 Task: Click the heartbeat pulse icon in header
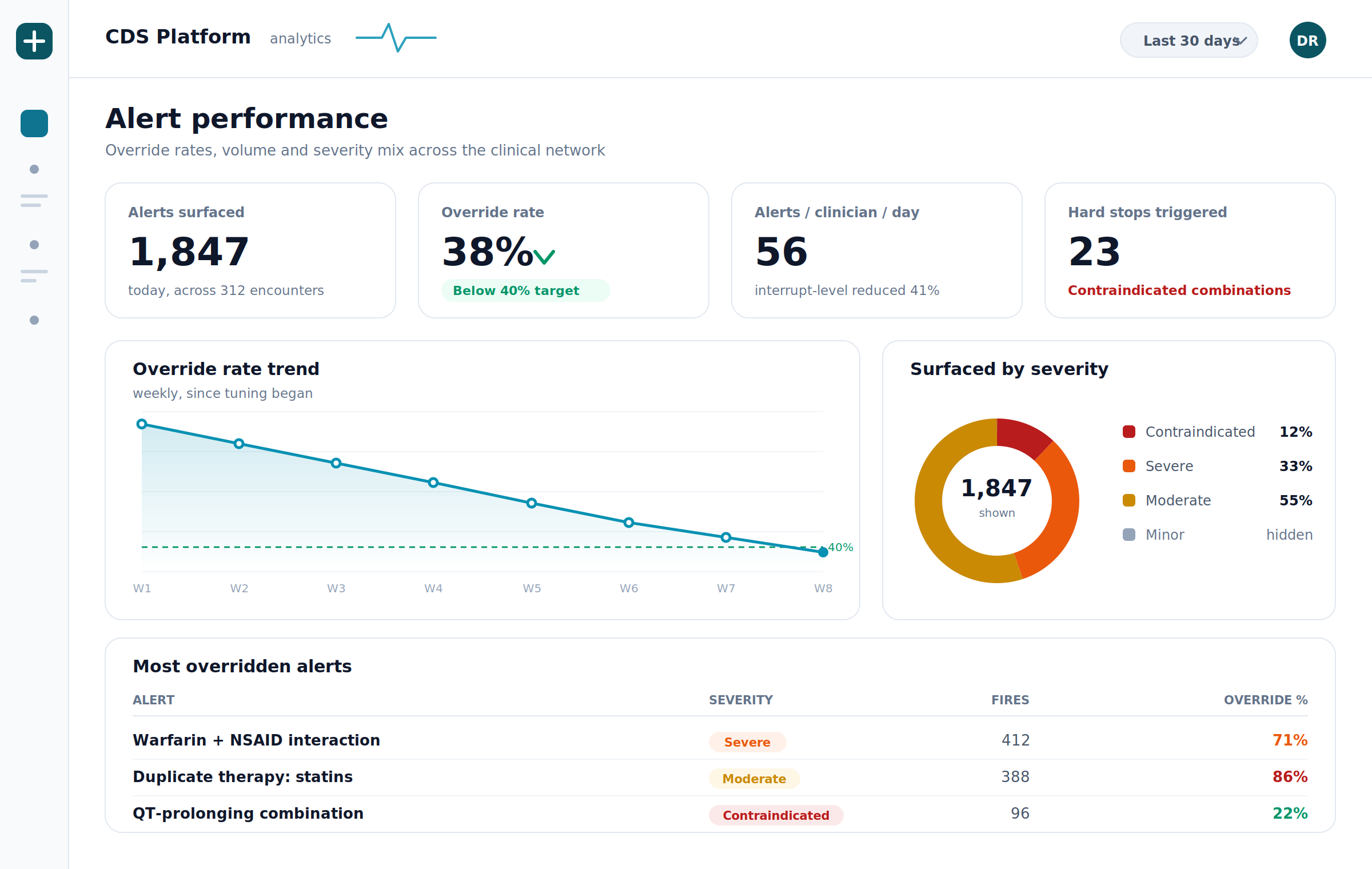396,38
